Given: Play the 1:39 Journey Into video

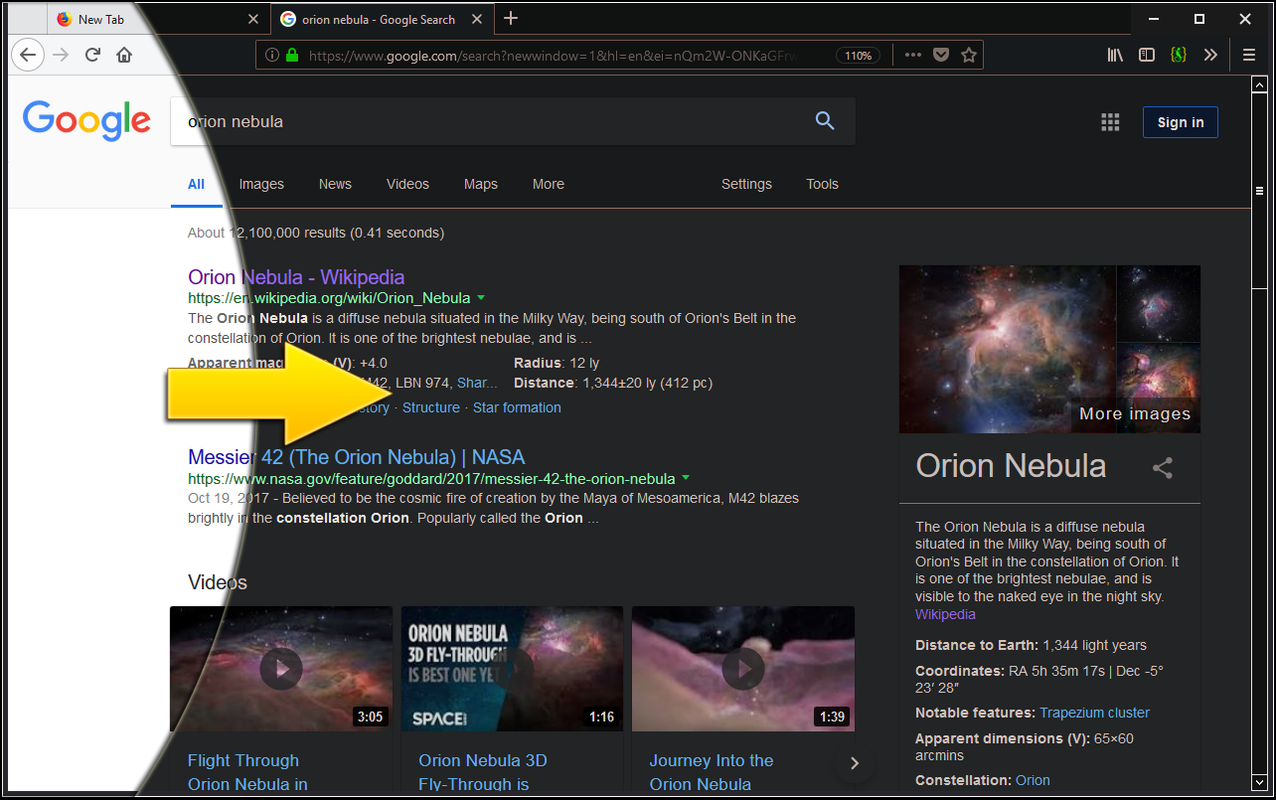Looking at the screenshot, I should click(743, 668).
